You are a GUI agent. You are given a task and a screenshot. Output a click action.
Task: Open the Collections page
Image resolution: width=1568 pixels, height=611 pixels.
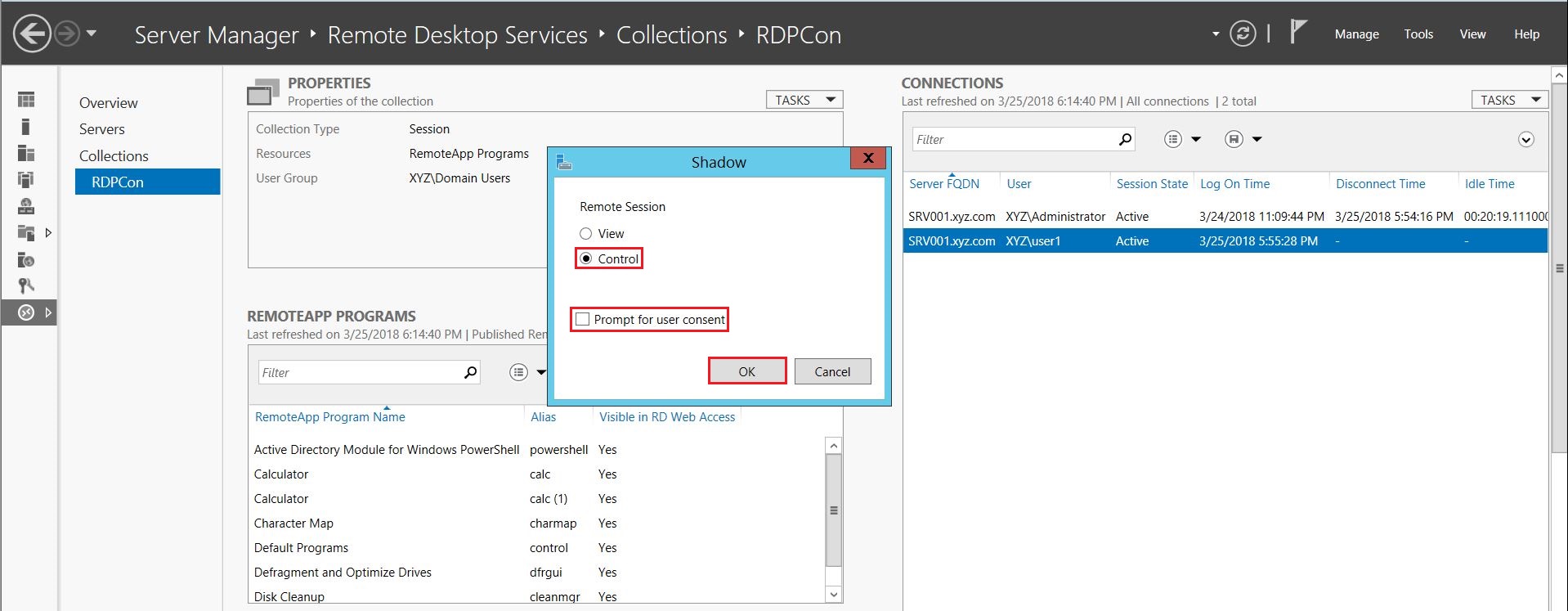coord(114,156)
